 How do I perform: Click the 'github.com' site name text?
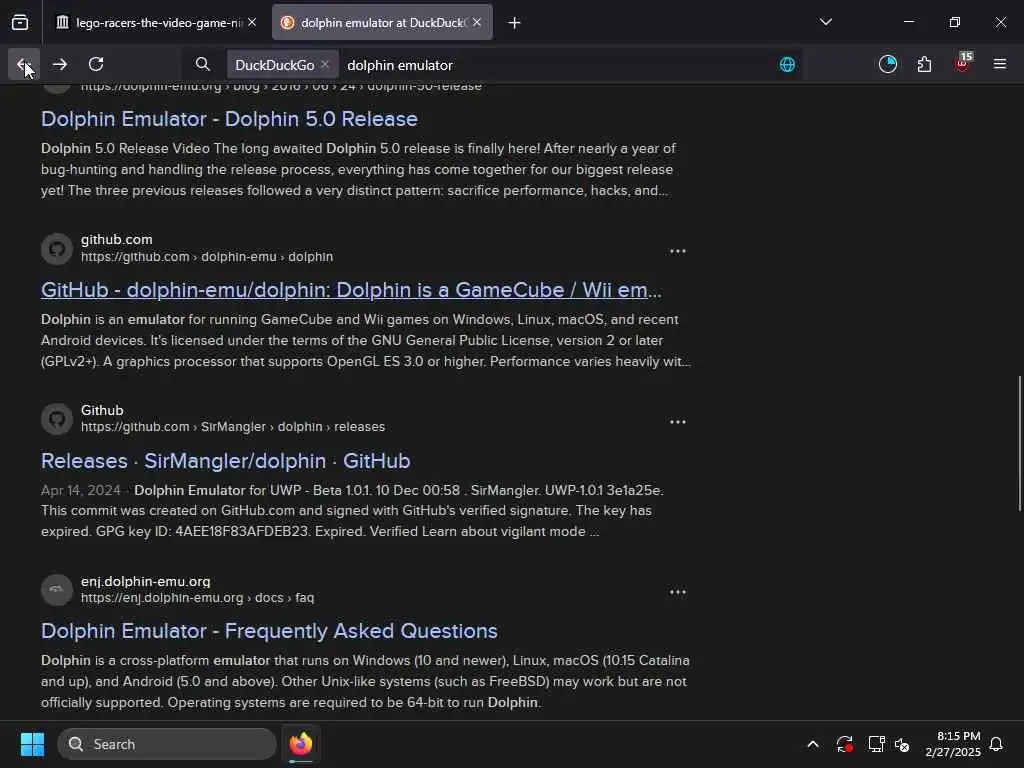(117, 240)
